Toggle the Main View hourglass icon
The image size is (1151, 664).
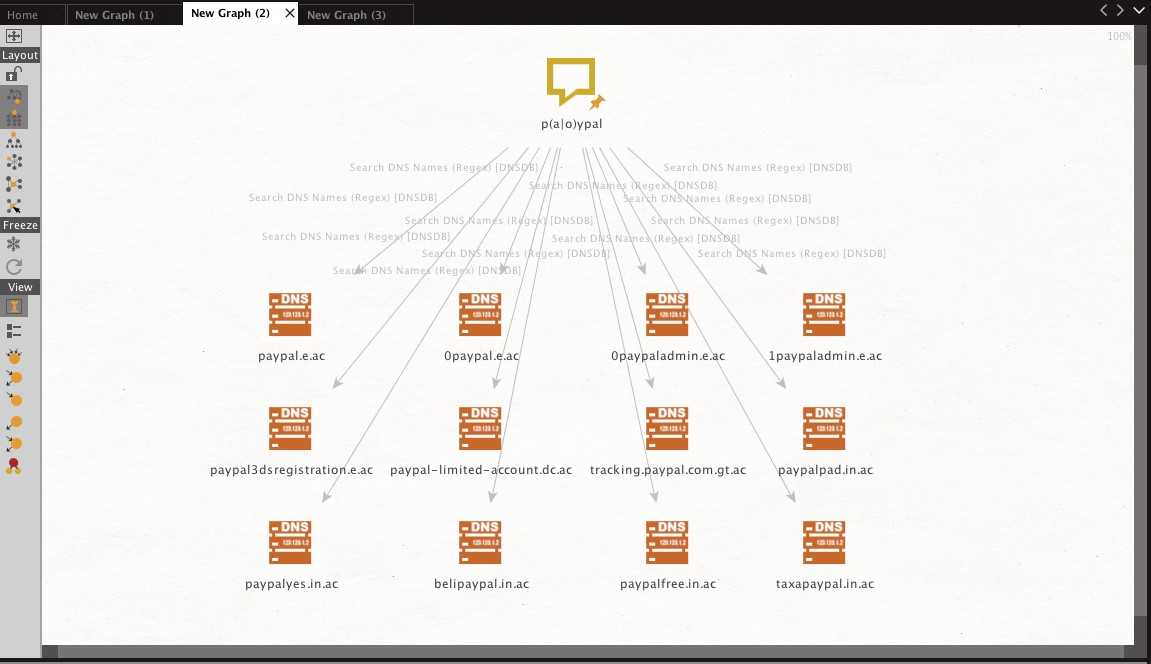coord(14,306)
